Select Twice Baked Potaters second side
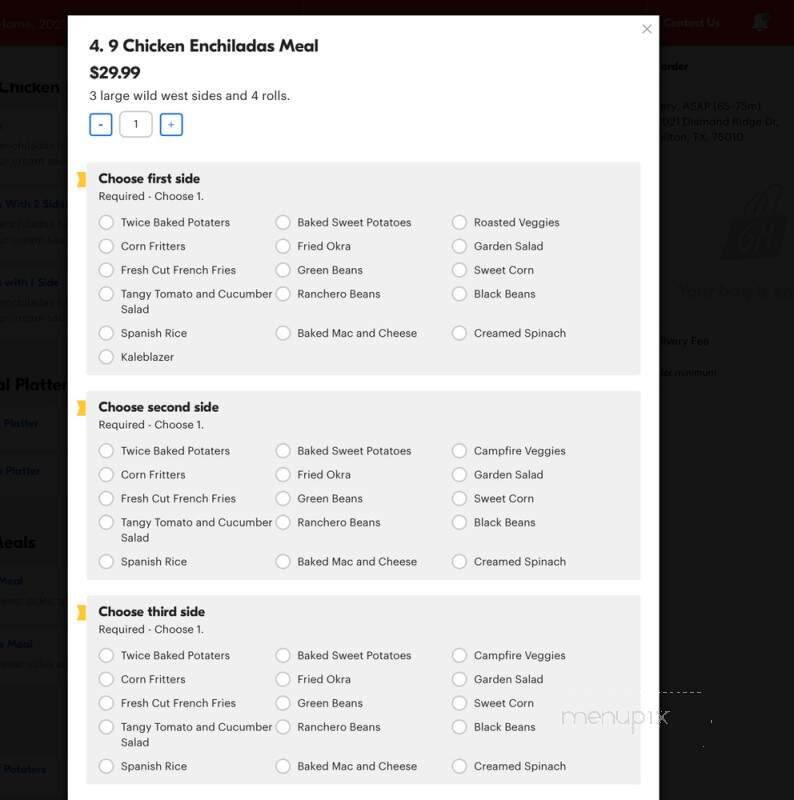The width and height of the screenshot is (794, 800). (x=106, y=451)
